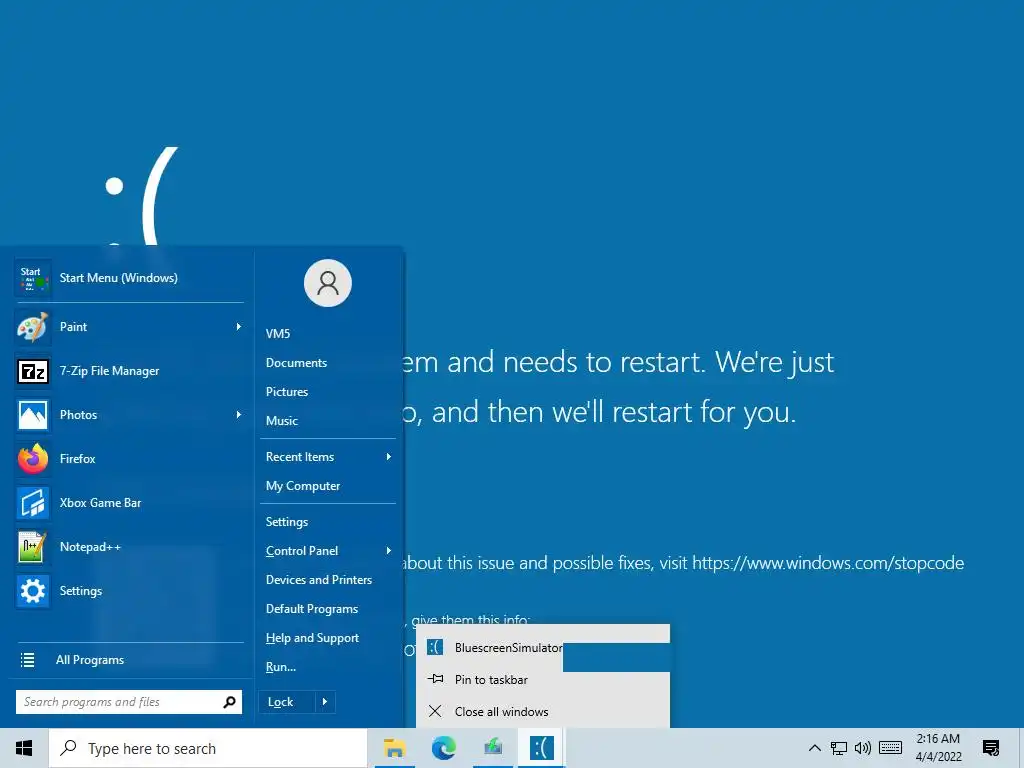Click the Run... entry
The image size is (1024, 768).
pos(281,667)
